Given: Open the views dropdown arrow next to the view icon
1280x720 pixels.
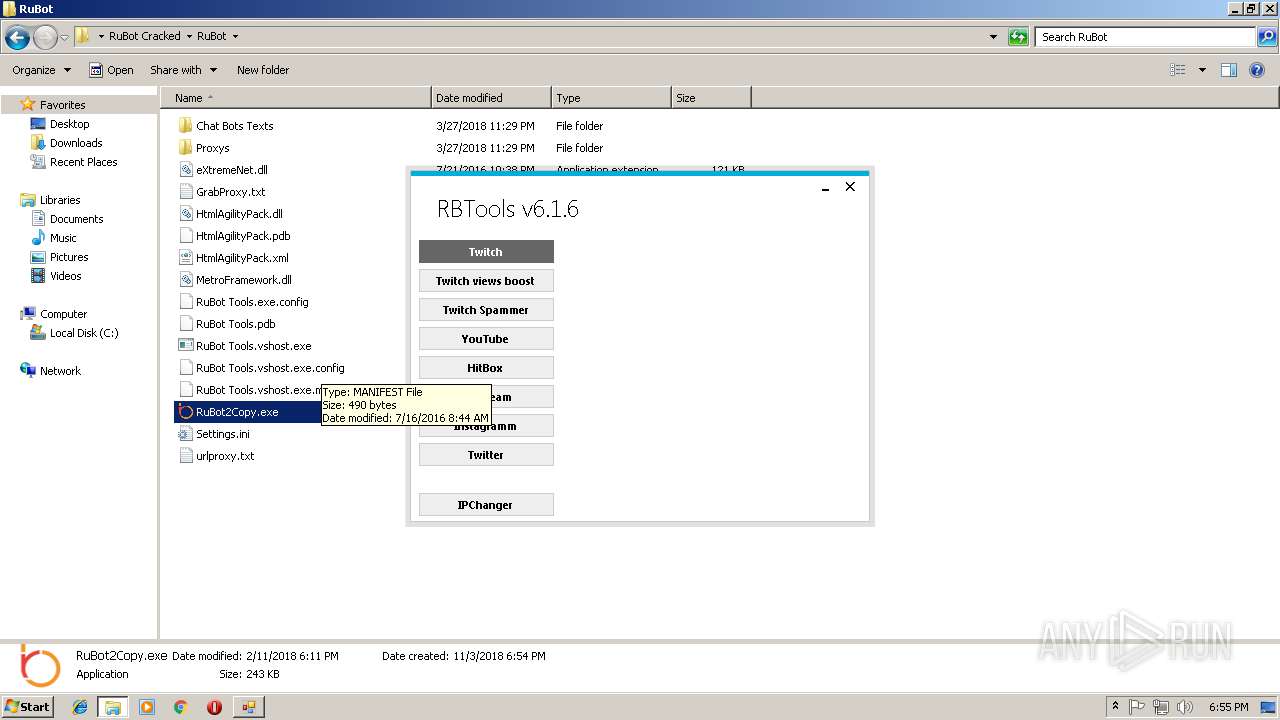Looking at the screenshot, I should click(1202, 70).
